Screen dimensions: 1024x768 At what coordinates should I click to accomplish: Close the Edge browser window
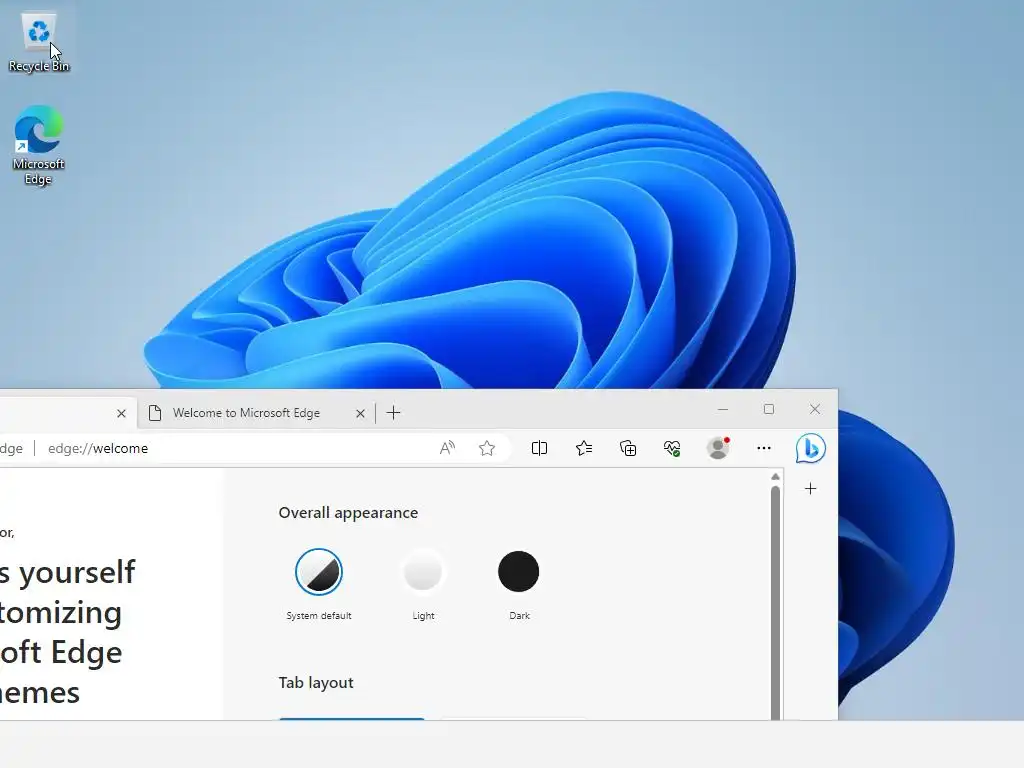(x=815, y=409)
